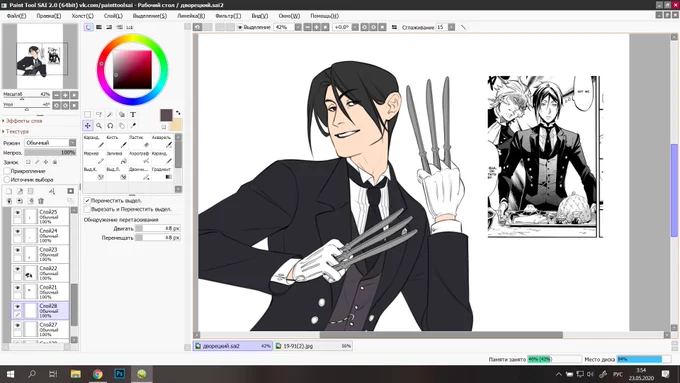This screenshot has height=383, width=680.
Task: Reset navigator rotation angle button
Action: (74, 105)
